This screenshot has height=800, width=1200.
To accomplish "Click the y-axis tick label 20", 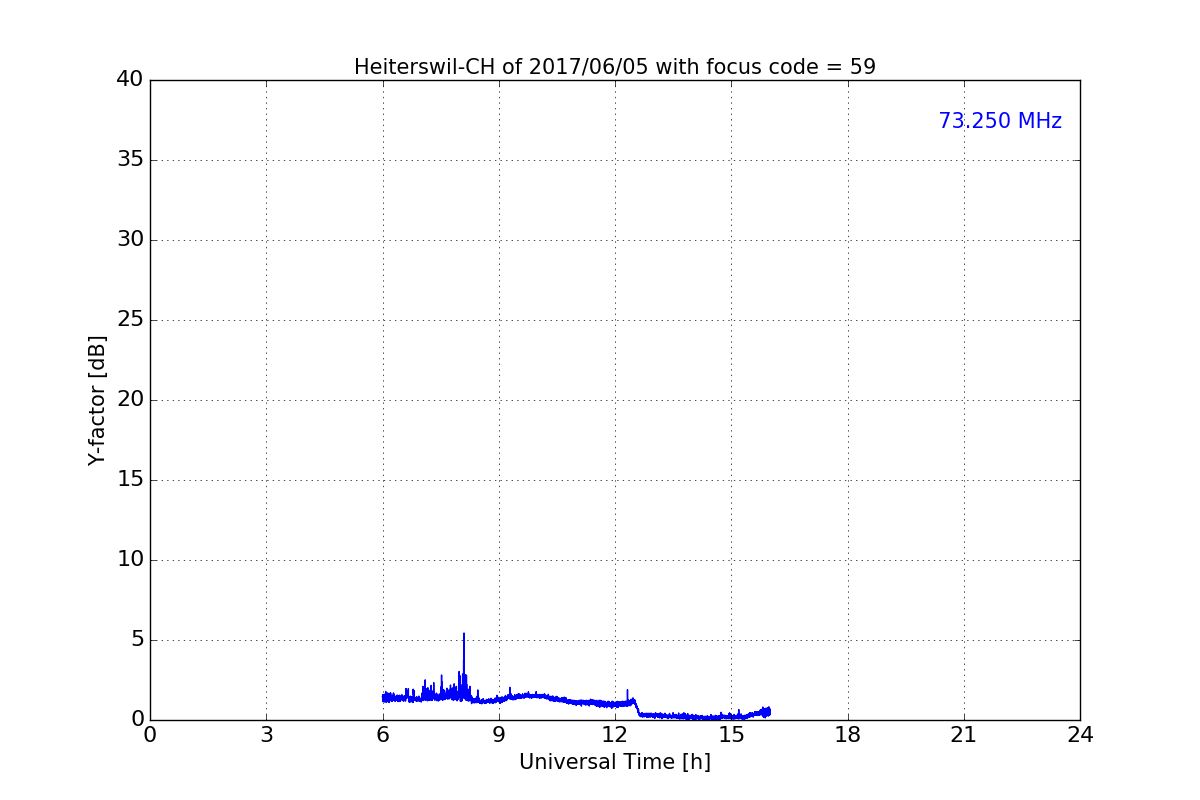I will coord(130,400).
